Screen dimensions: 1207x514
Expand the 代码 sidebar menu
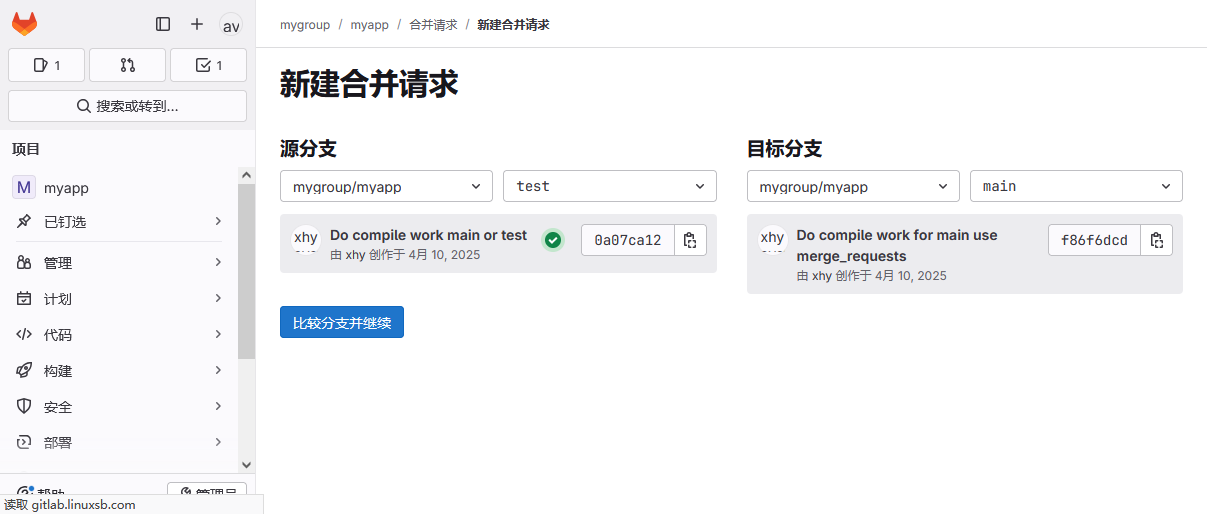point(119,335)
